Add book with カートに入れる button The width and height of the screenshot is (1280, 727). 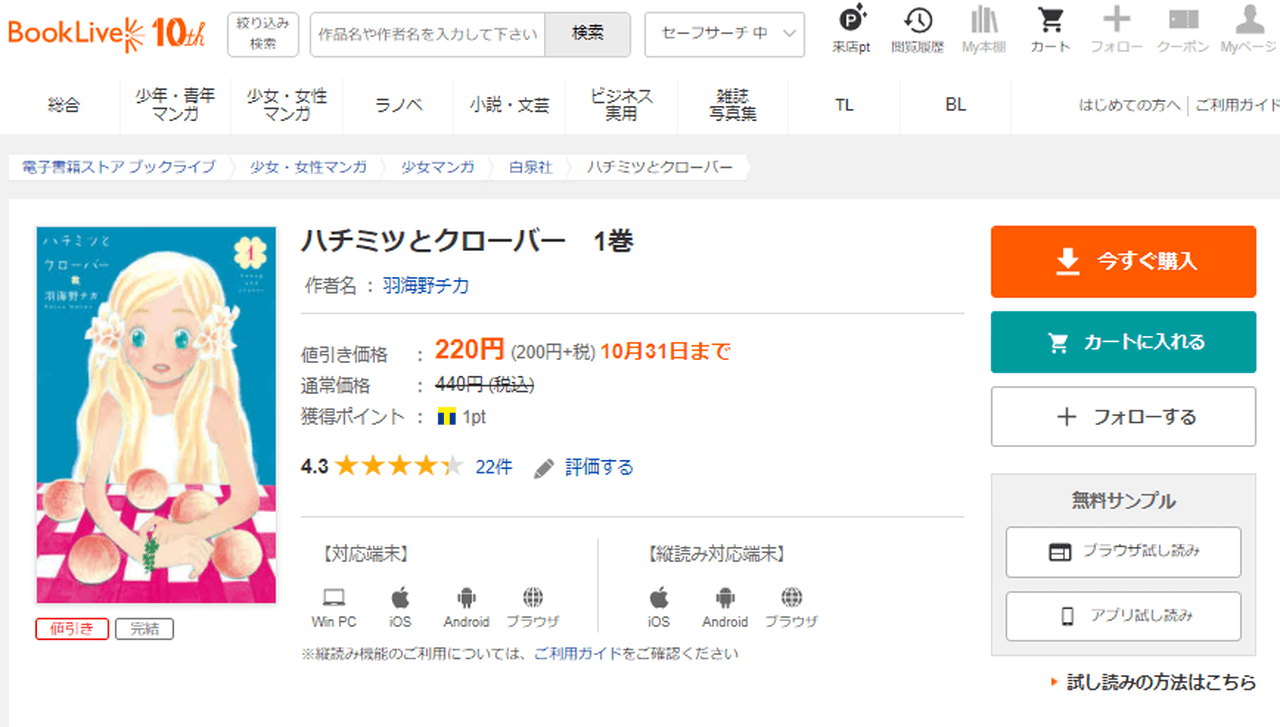click(x=1123, y=342)
